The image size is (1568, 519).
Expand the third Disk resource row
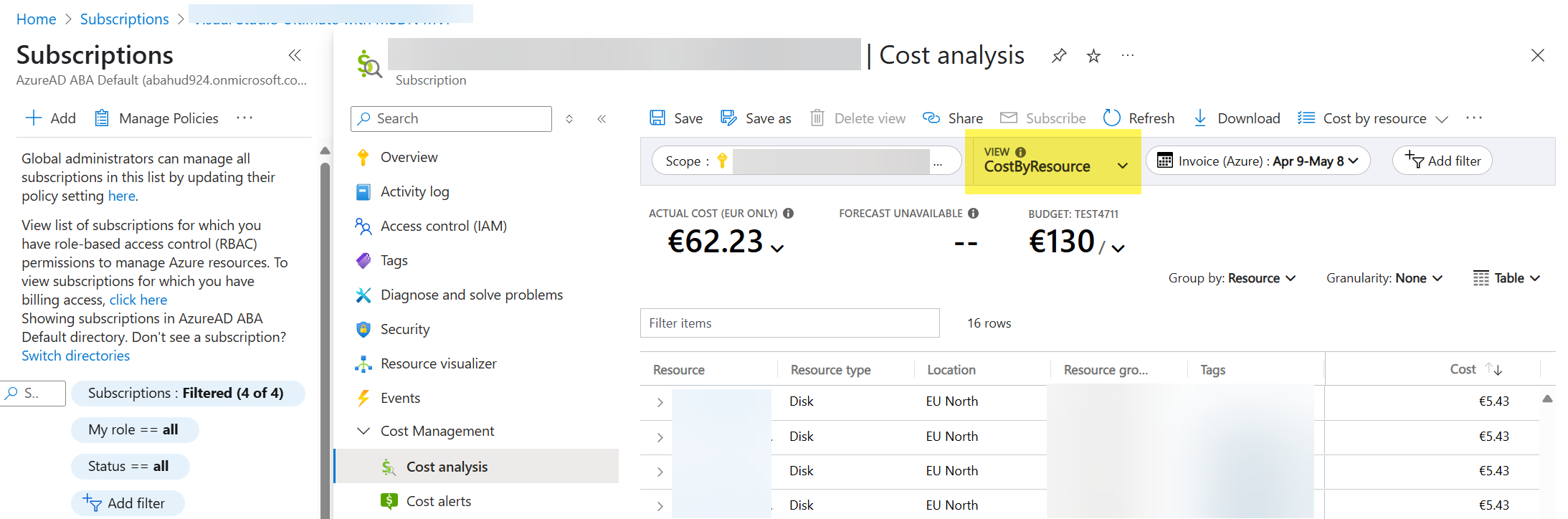coord(660,472)
